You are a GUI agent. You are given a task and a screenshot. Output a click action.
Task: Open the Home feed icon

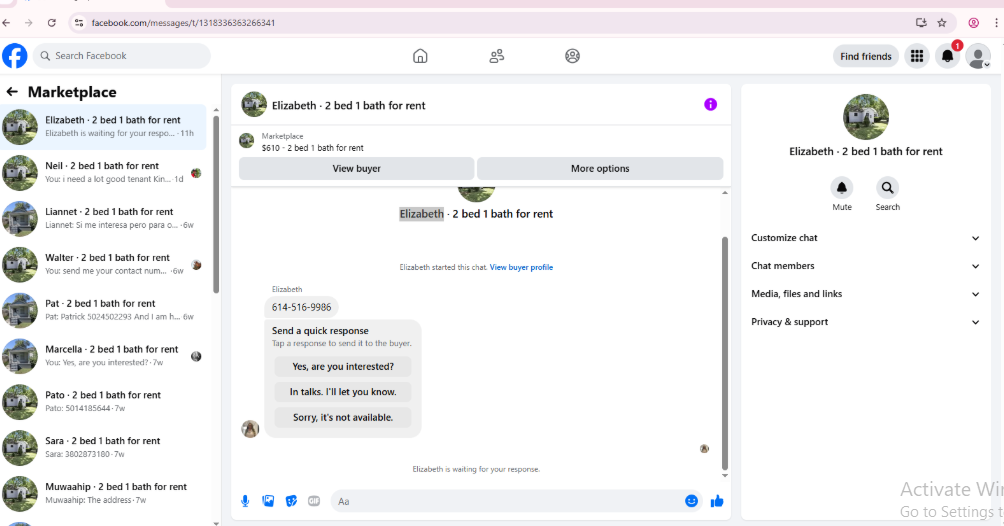pyautogui.click(x=420, y=56)
